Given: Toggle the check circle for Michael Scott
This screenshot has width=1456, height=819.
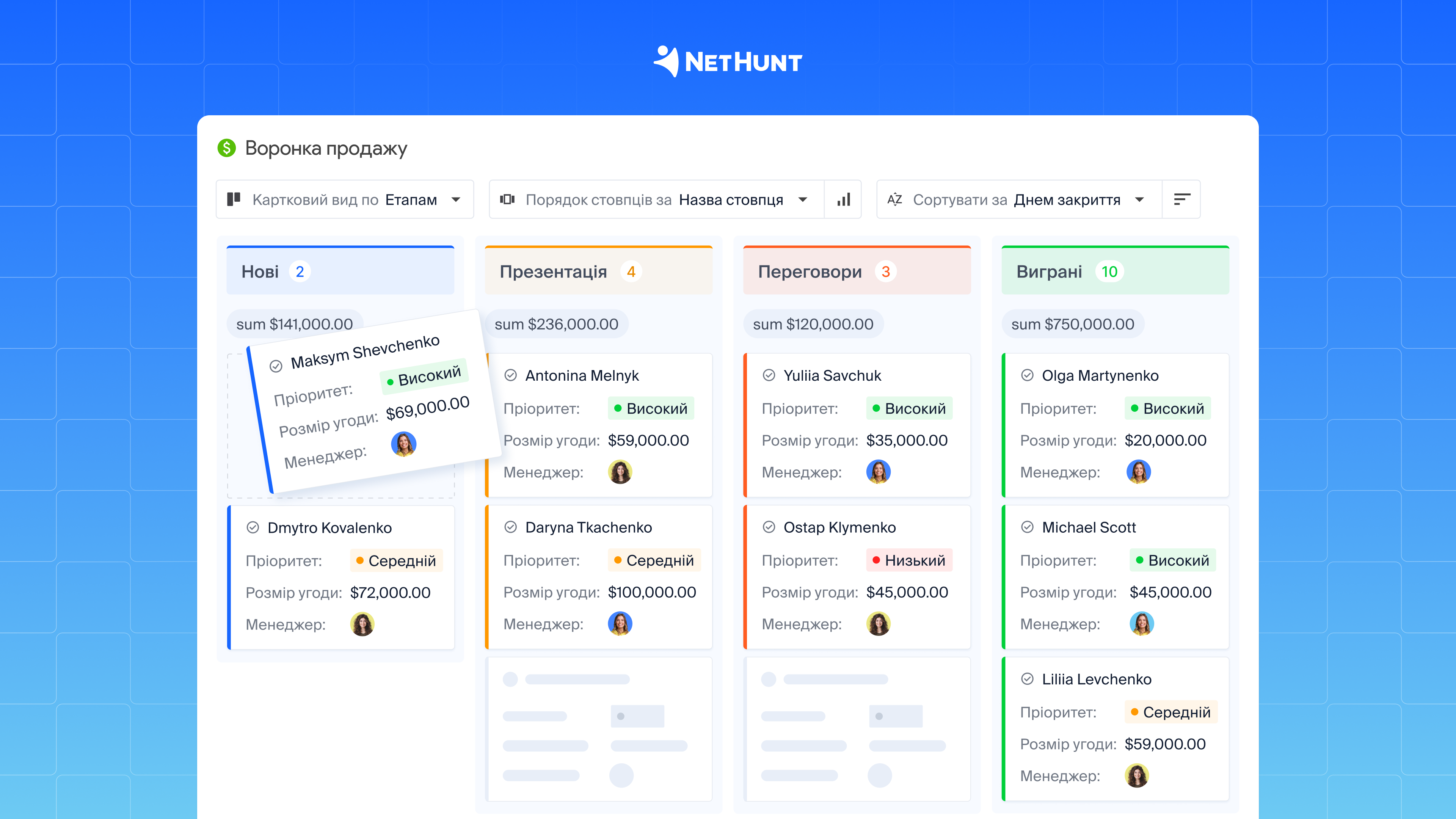Looking at the screenshot, I should (x=1028, y=527).
